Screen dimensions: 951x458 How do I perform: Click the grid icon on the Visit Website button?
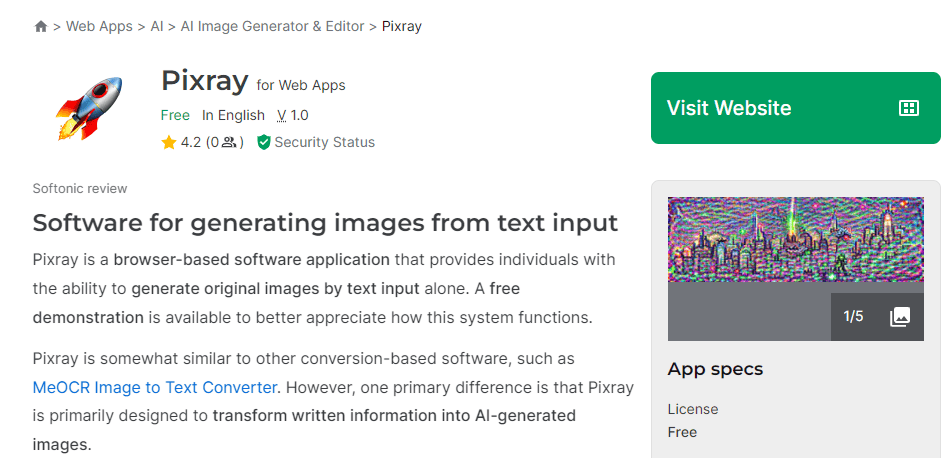pyautogui.click(x=908, y=108)
